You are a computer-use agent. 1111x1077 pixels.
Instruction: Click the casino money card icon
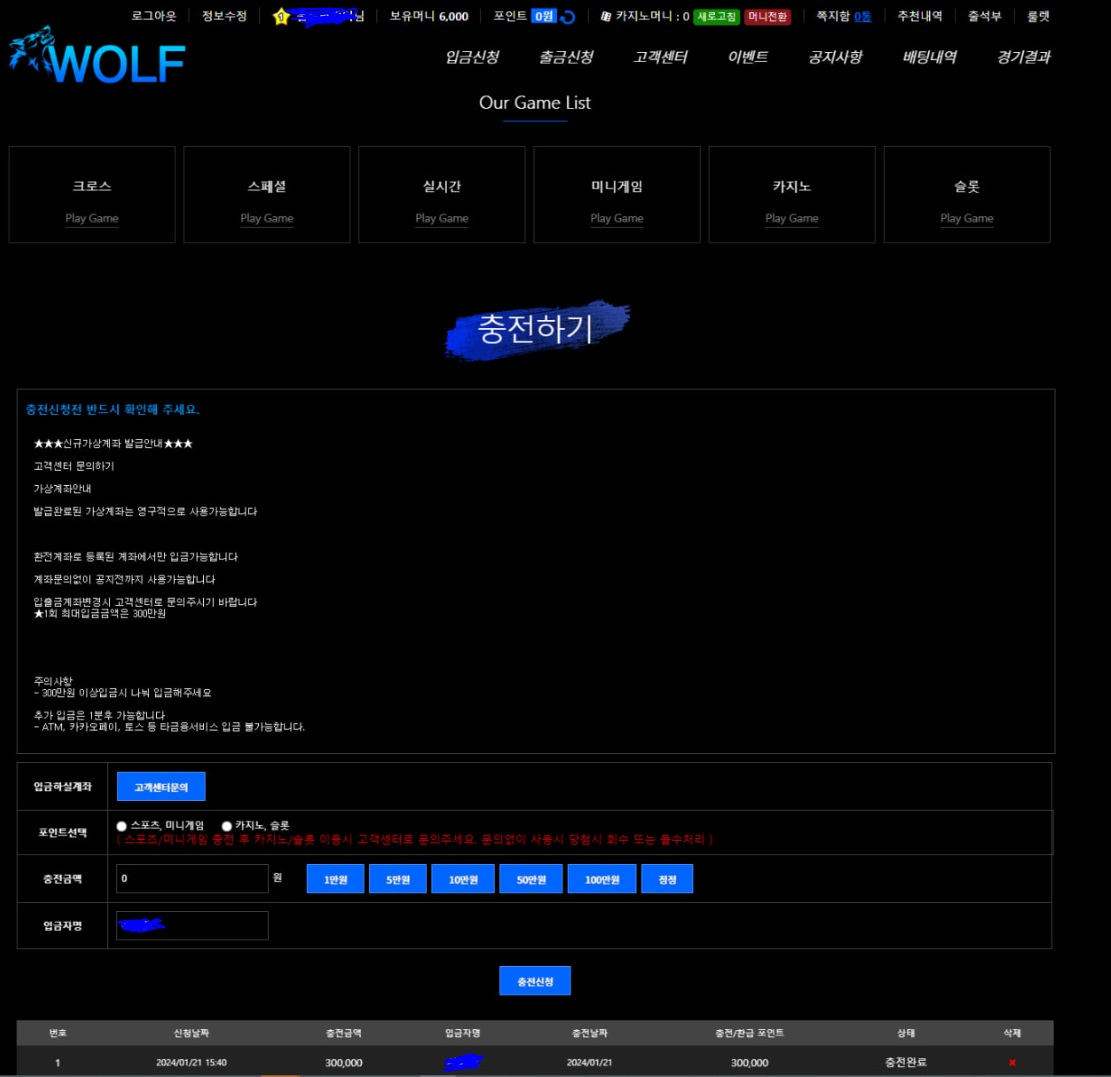pos(605,17)
